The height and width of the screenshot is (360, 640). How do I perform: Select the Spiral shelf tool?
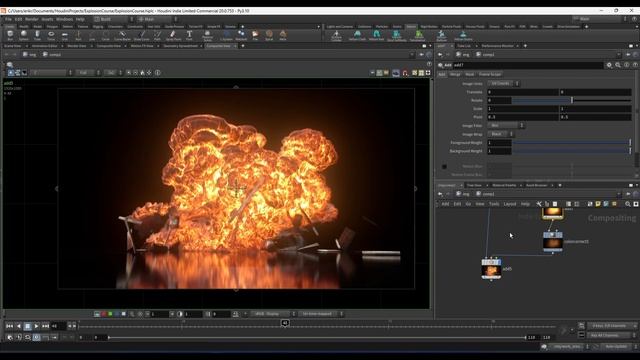[269, 35]
